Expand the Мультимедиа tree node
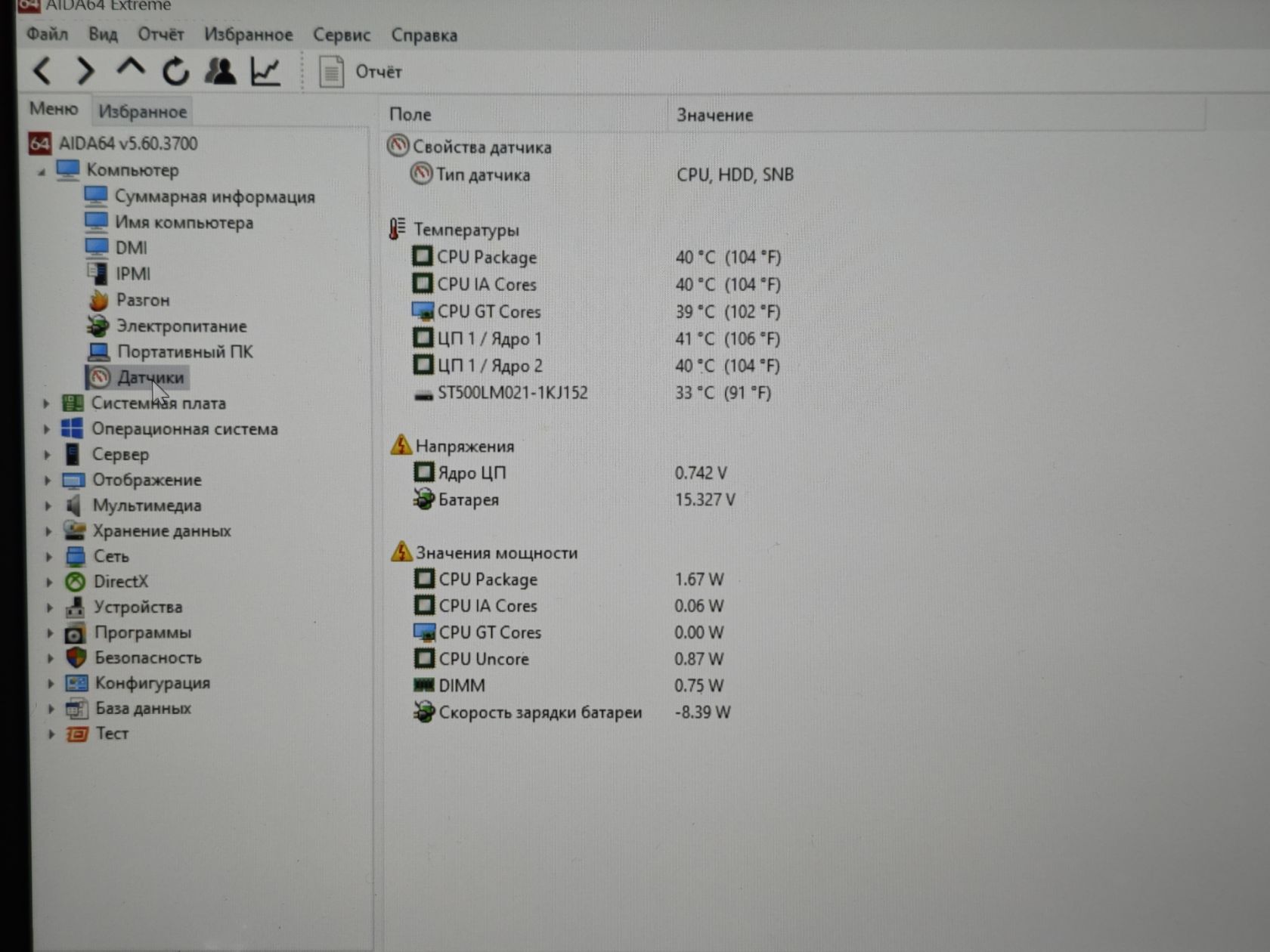This screenshot has height=952, width=1270. coord(48,506)
